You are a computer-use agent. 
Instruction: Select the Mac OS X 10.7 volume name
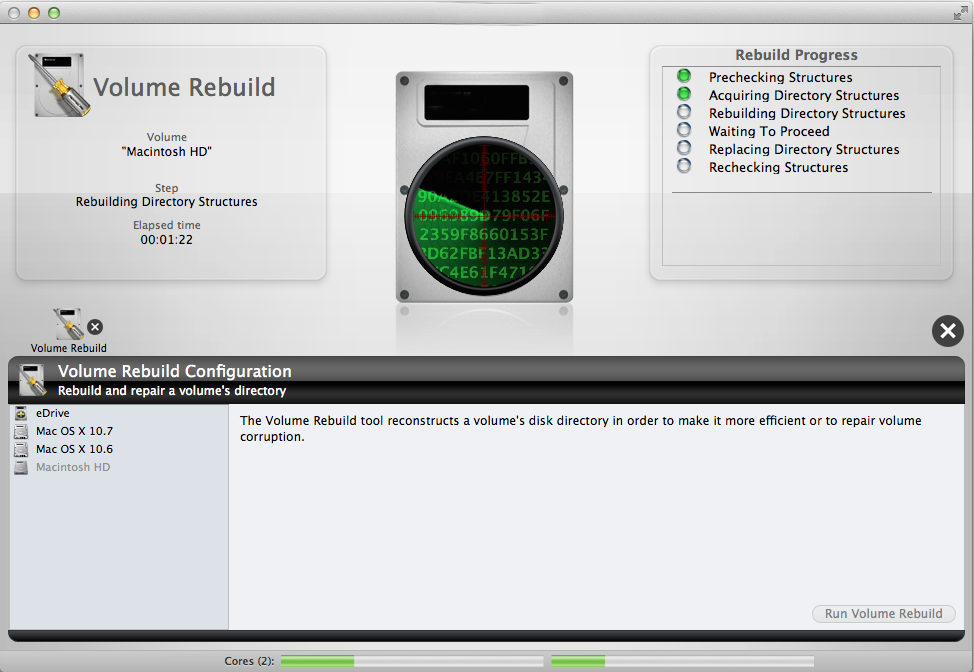[75, 431]
